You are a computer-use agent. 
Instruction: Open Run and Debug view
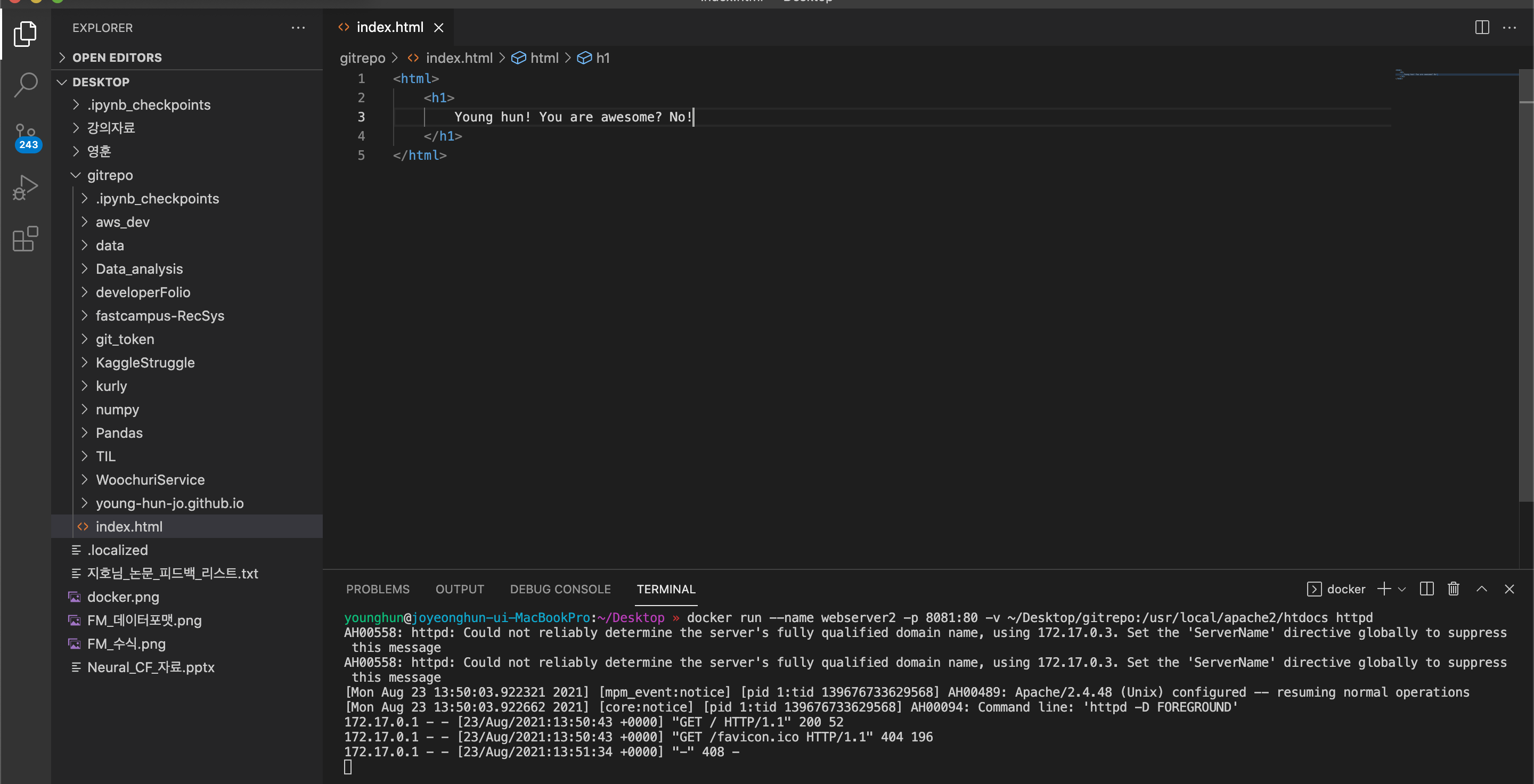click(x=26, y=187)
